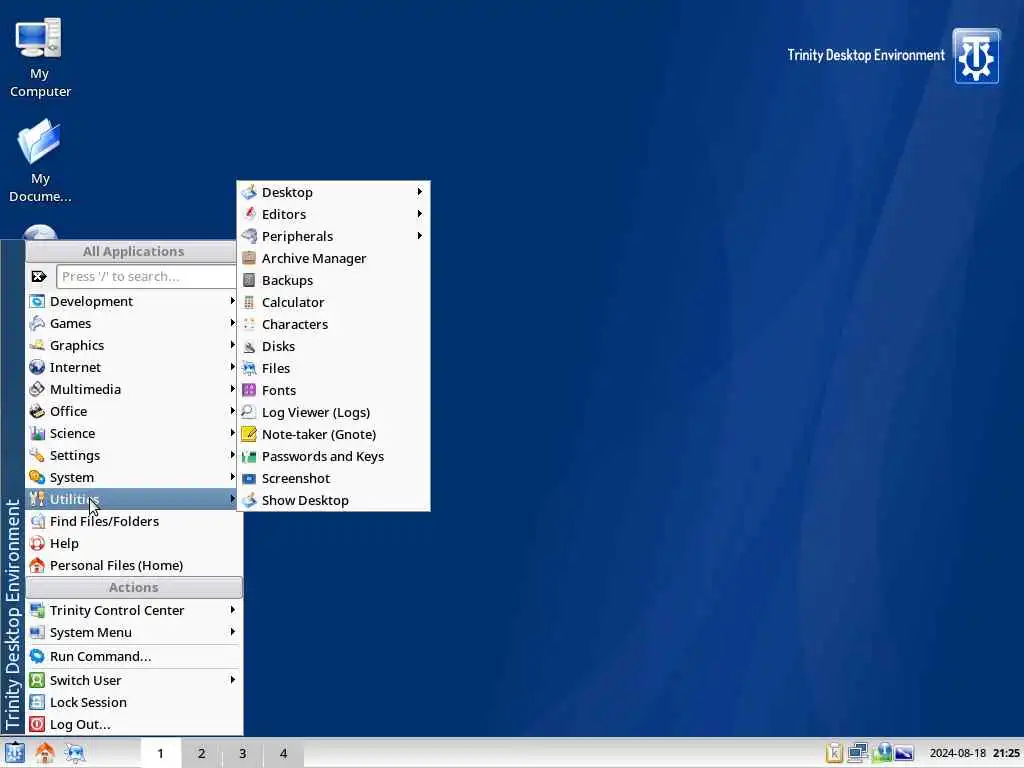Open the Internet menu category

click(x=132, y=367)
